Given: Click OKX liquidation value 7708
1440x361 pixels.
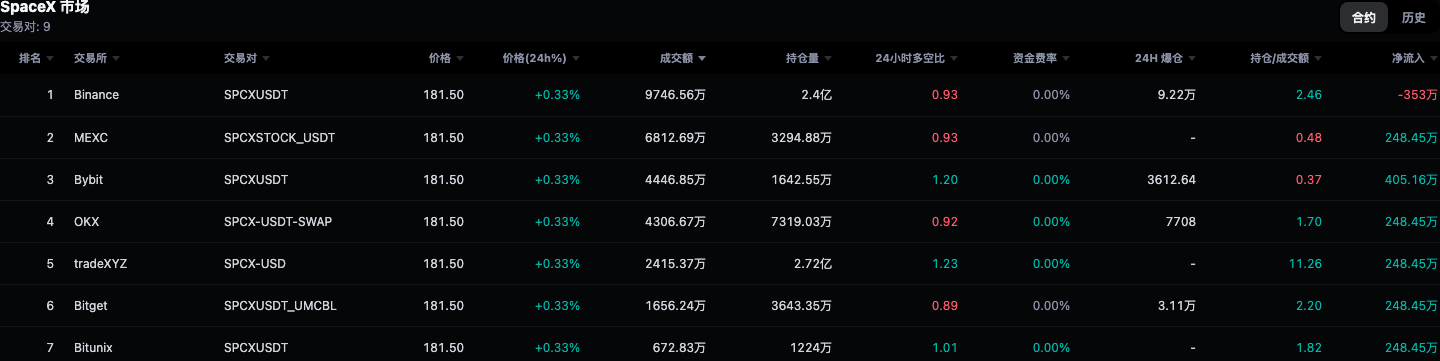Looking at the screenshot, I should coord(1180,221).
